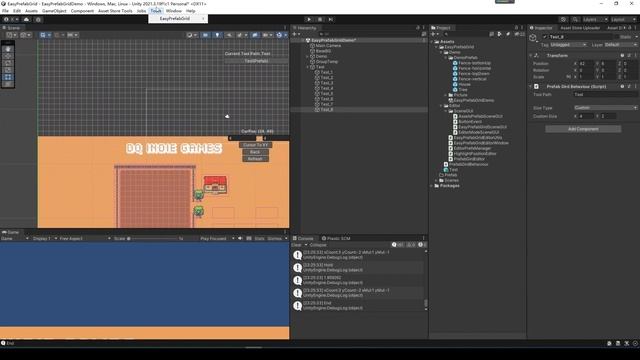640x360 pixels.
Task: Click the Cursor To XY button
Action: tap(255, 145)
